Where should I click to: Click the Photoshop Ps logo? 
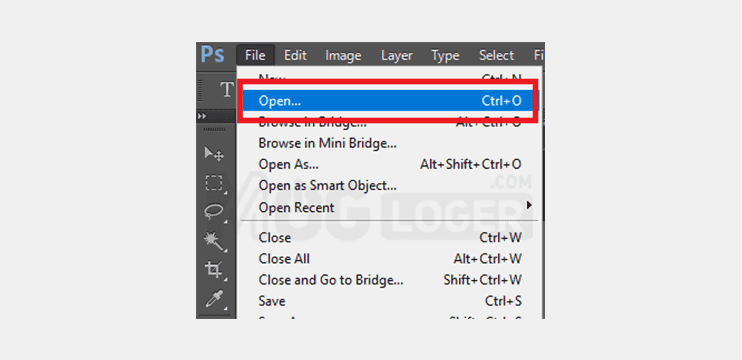[212, 54]
